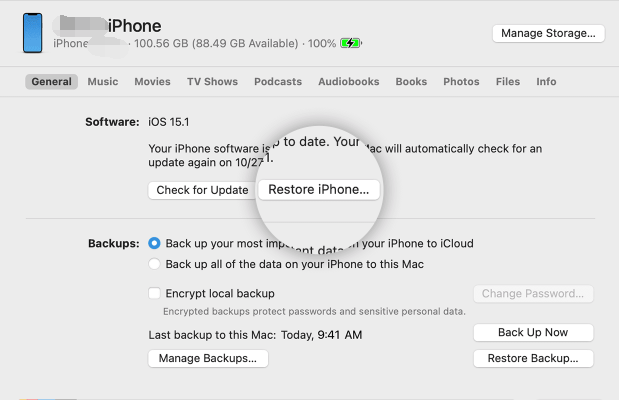This screenshot has height=400, width=619.
Task: Switch to the Photos tab
Action: 461,81
